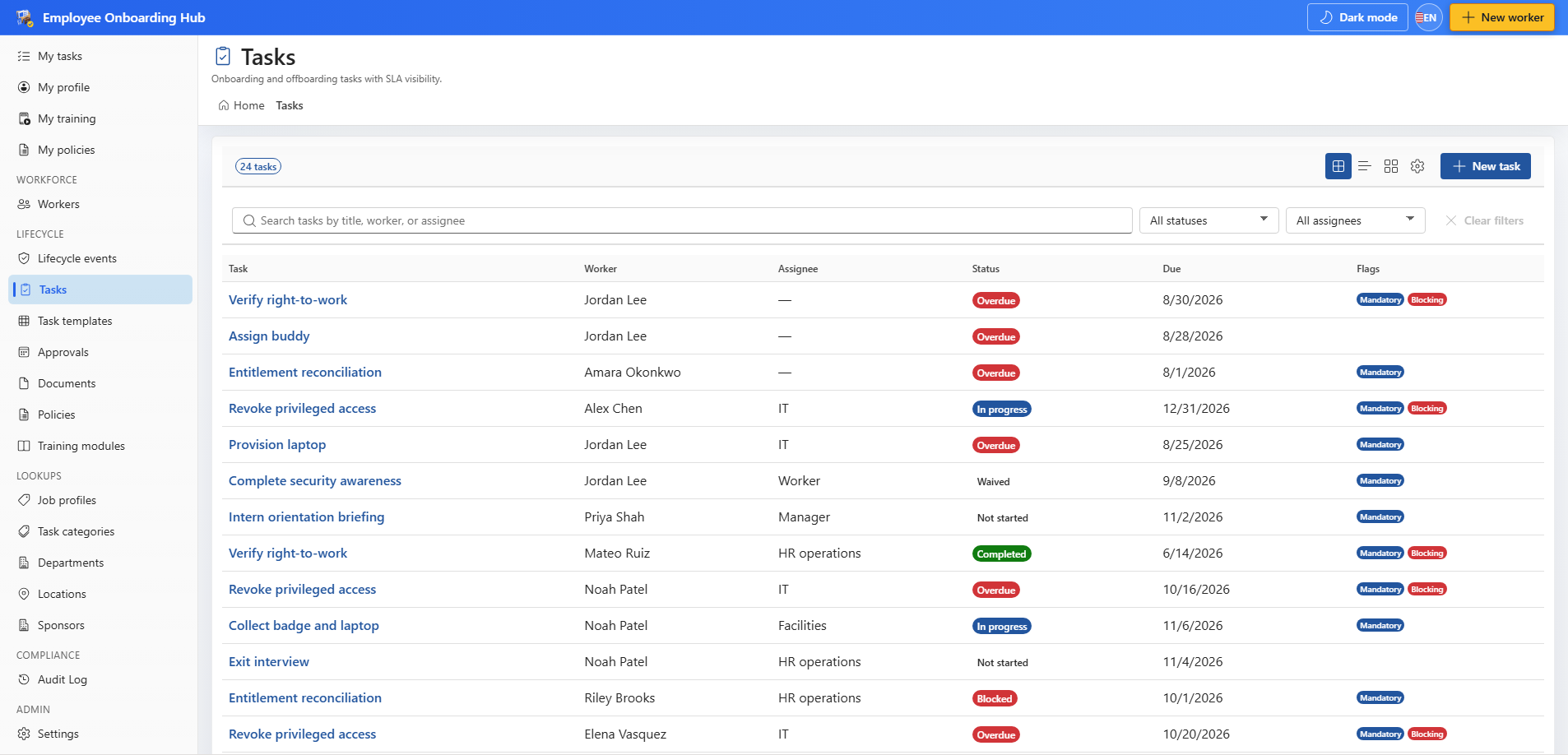1568x755 pixels.
Task: Open view settings gear icon
Action: [1417, 166]
